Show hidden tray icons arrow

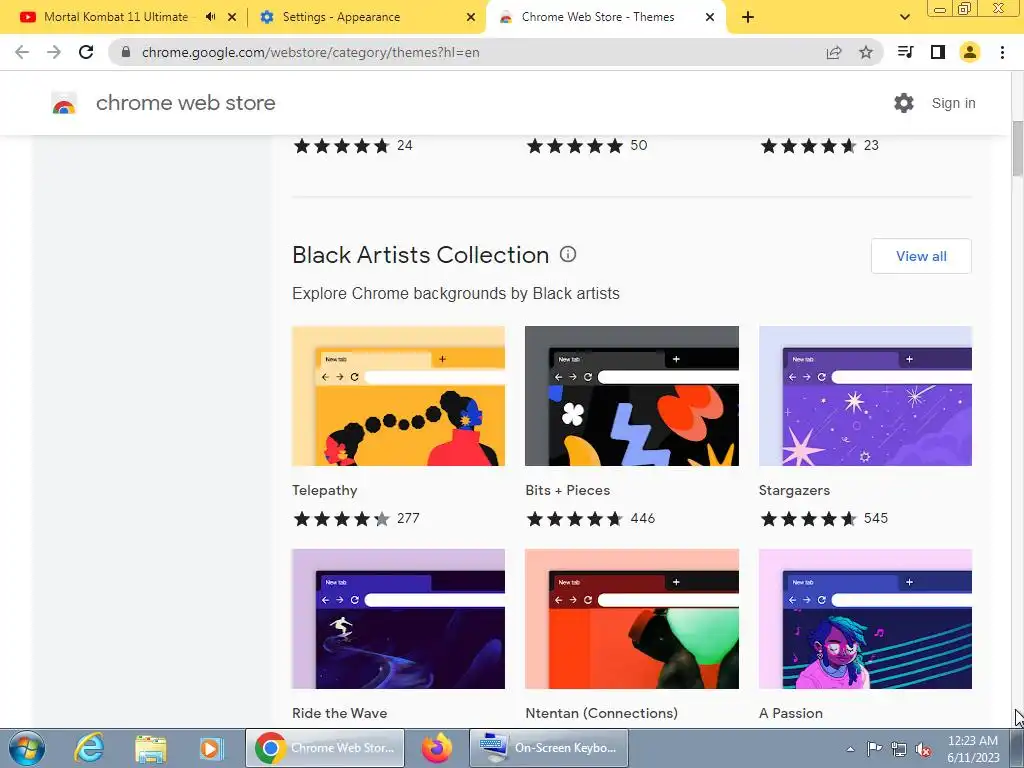(850, 749)
